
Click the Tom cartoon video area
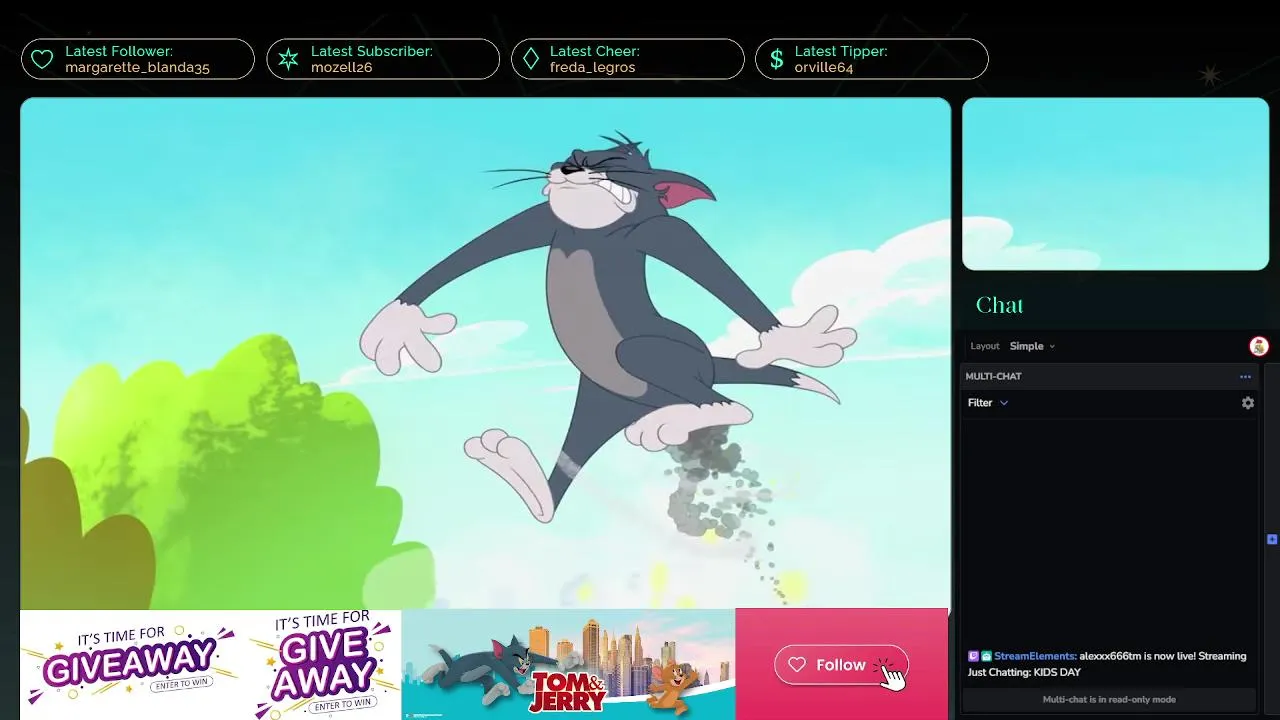[x=485, y=353]
